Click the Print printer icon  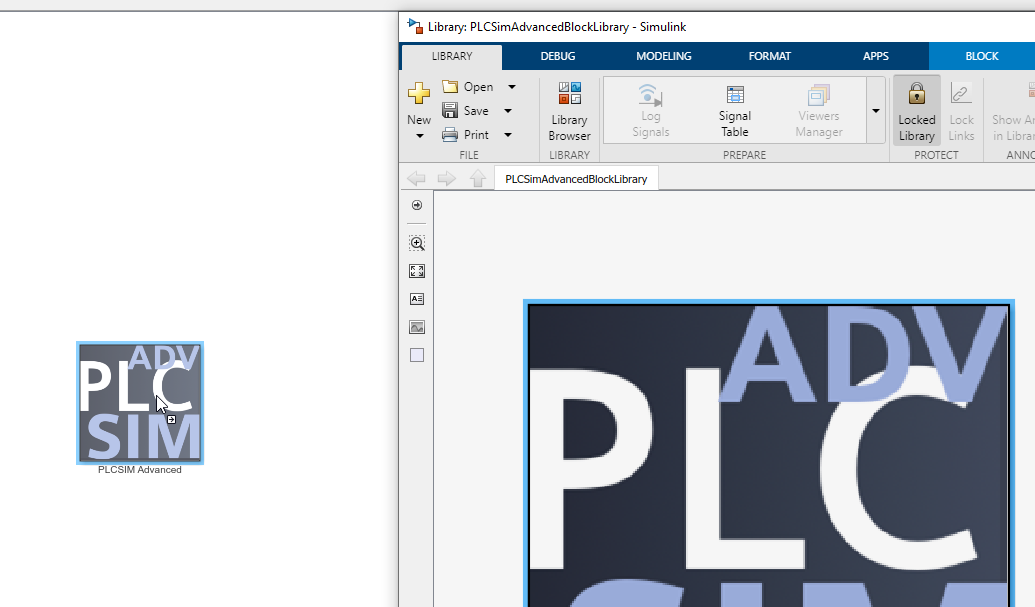click(450, 135)
